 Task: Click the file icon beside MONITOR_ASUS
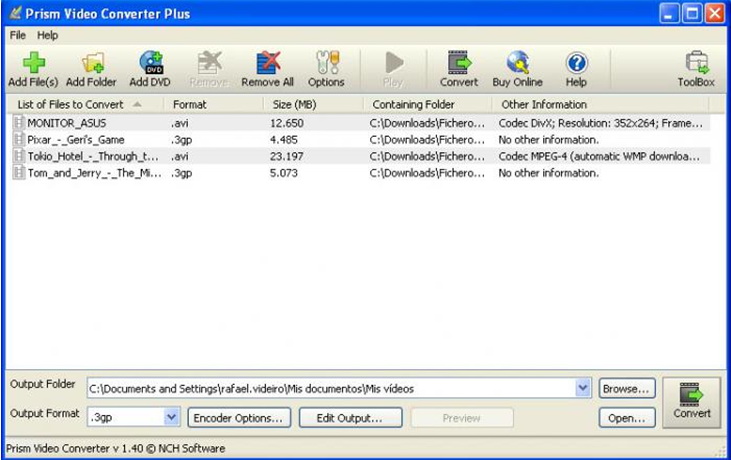point(18,123)
